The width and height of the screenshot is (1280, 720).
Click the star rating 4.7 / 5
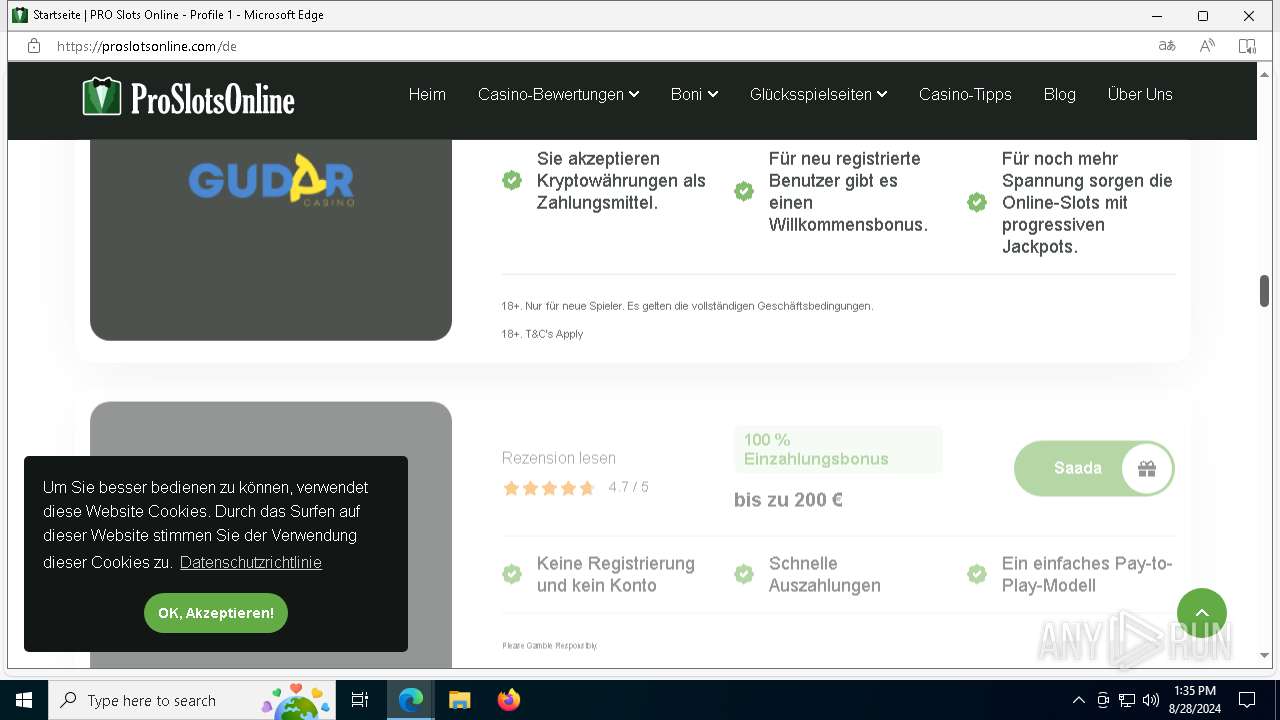(575, 487)
